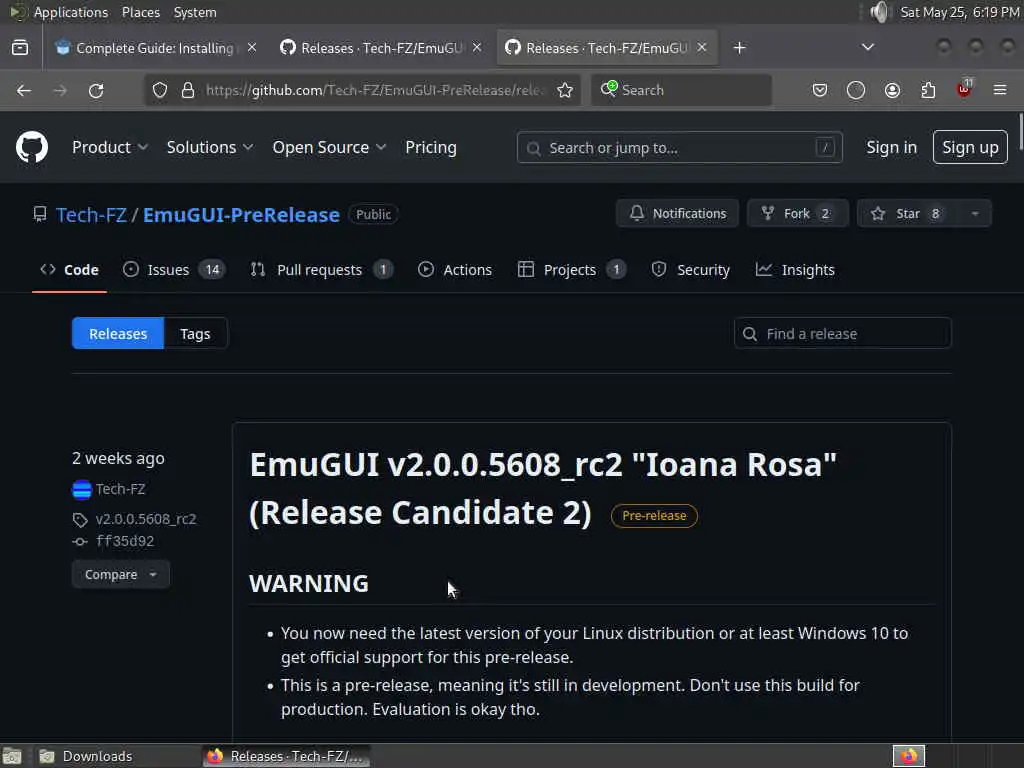Open the Places menu
The width and height of the screenshot is (1024, 768).
140,12
